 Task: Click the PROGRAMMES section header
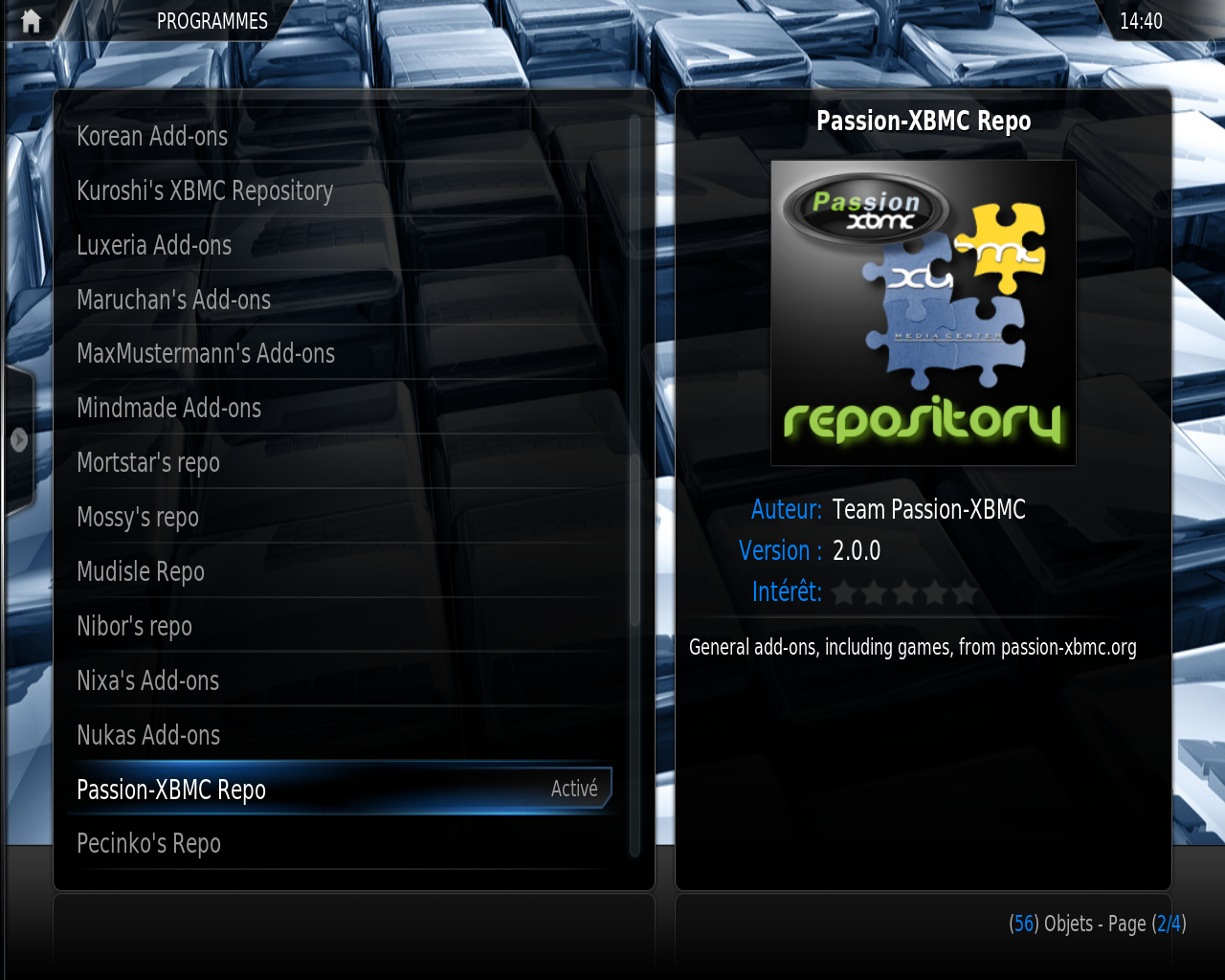[212, 21]
